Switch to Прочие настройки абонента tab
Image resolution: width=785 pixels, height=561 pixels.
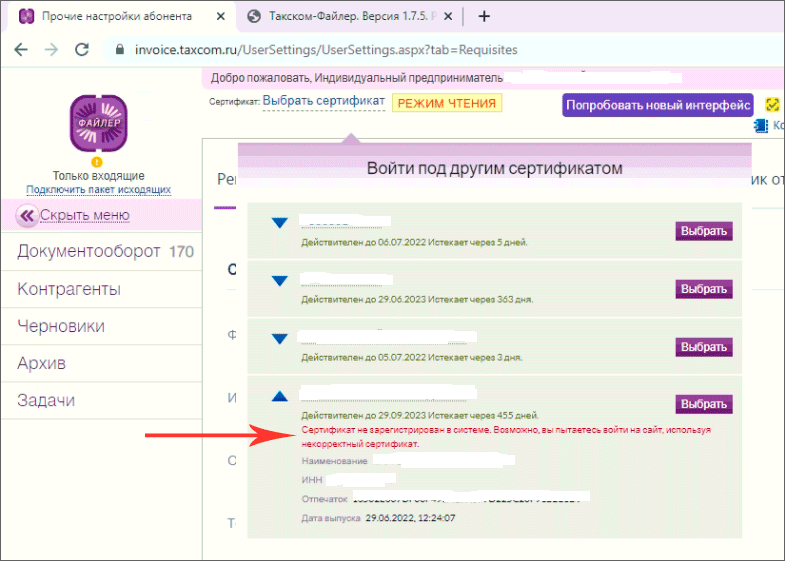(117, 17)
